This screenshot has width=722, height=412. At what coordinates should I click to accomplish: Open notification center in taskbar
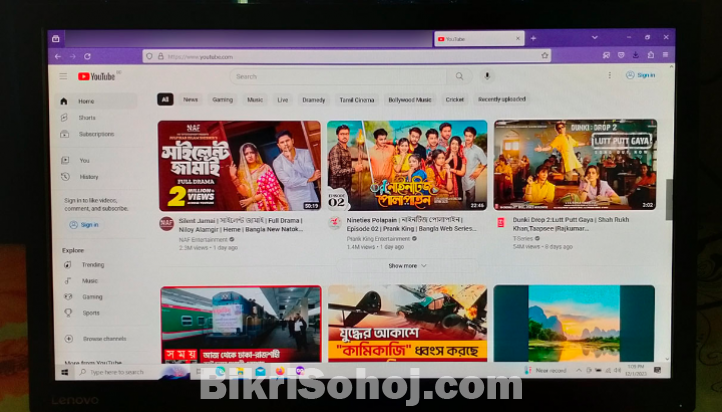(x=658, y=370)
